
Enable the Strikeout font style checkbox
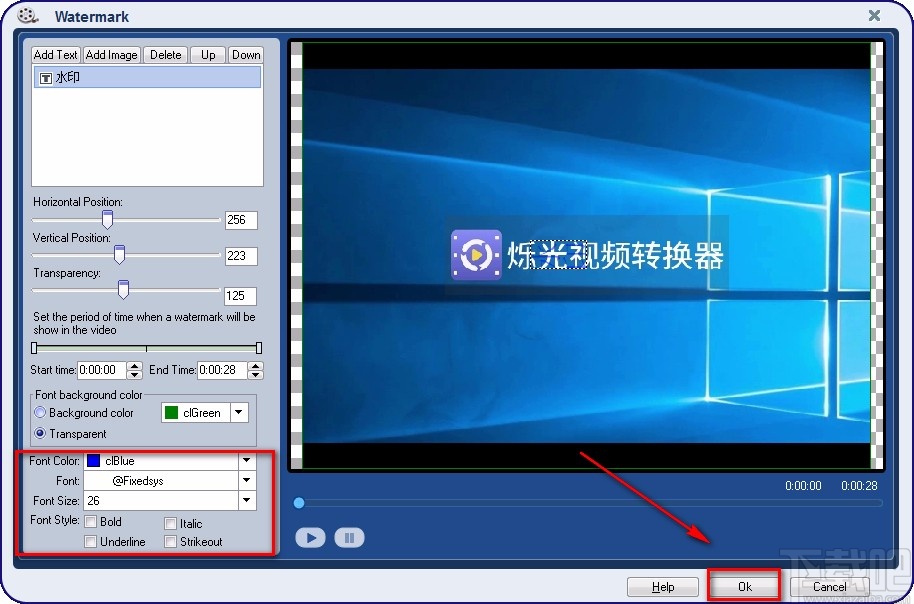170,542
